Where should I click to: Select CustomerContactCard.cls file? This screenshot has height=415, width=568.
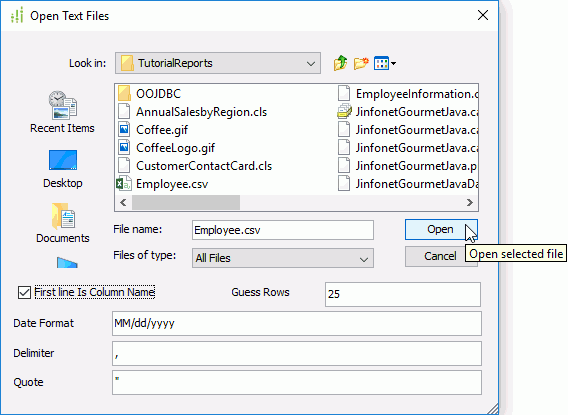click(195, 166)
